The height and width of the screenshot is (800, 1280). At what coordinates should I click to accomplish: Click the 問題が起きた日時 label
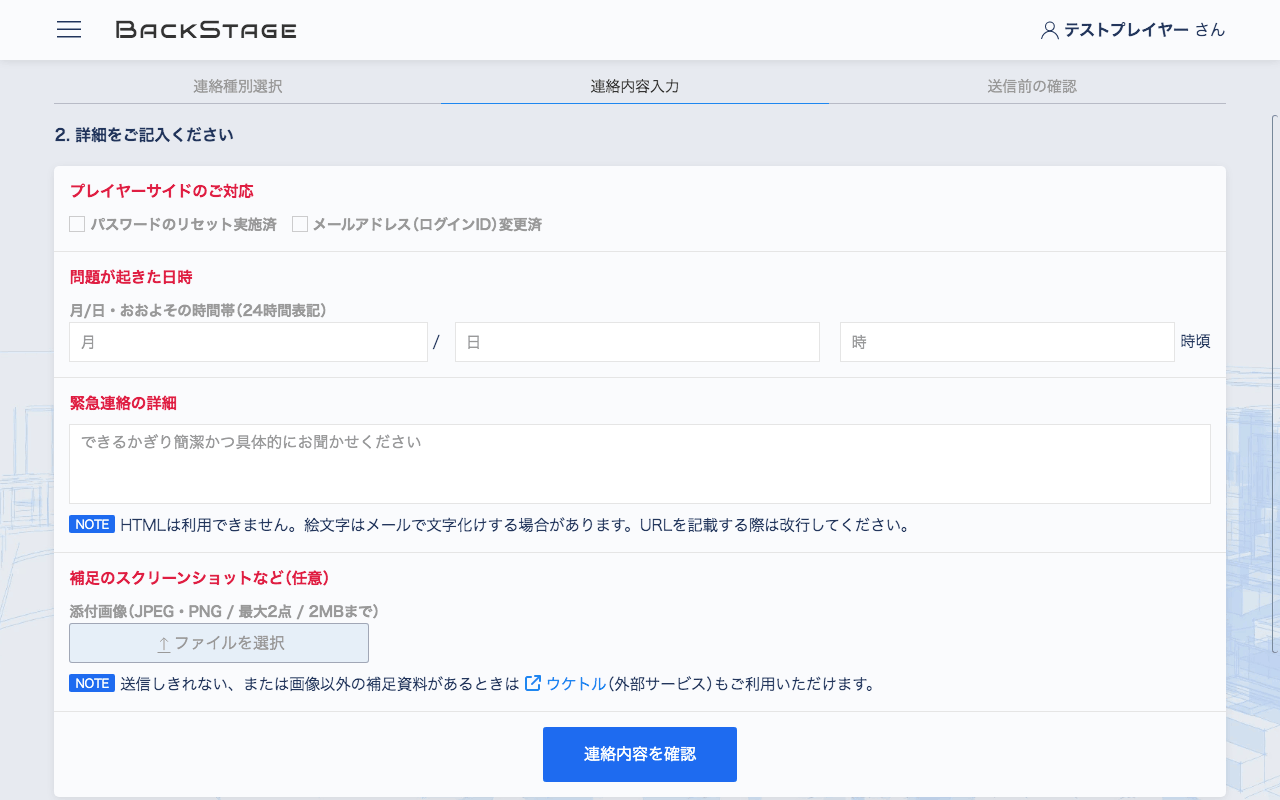[x=131, y=277]
